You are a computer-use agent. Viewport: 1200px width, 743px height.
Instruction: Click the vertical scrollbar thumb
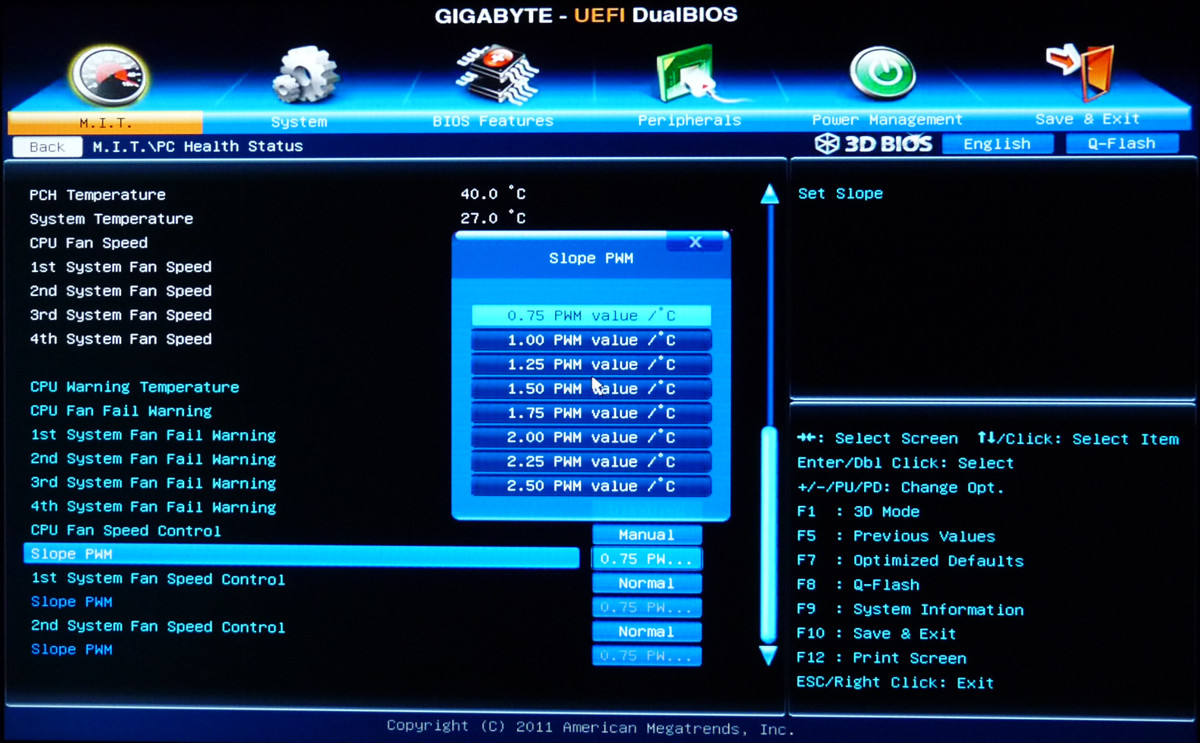click(769, 534)
